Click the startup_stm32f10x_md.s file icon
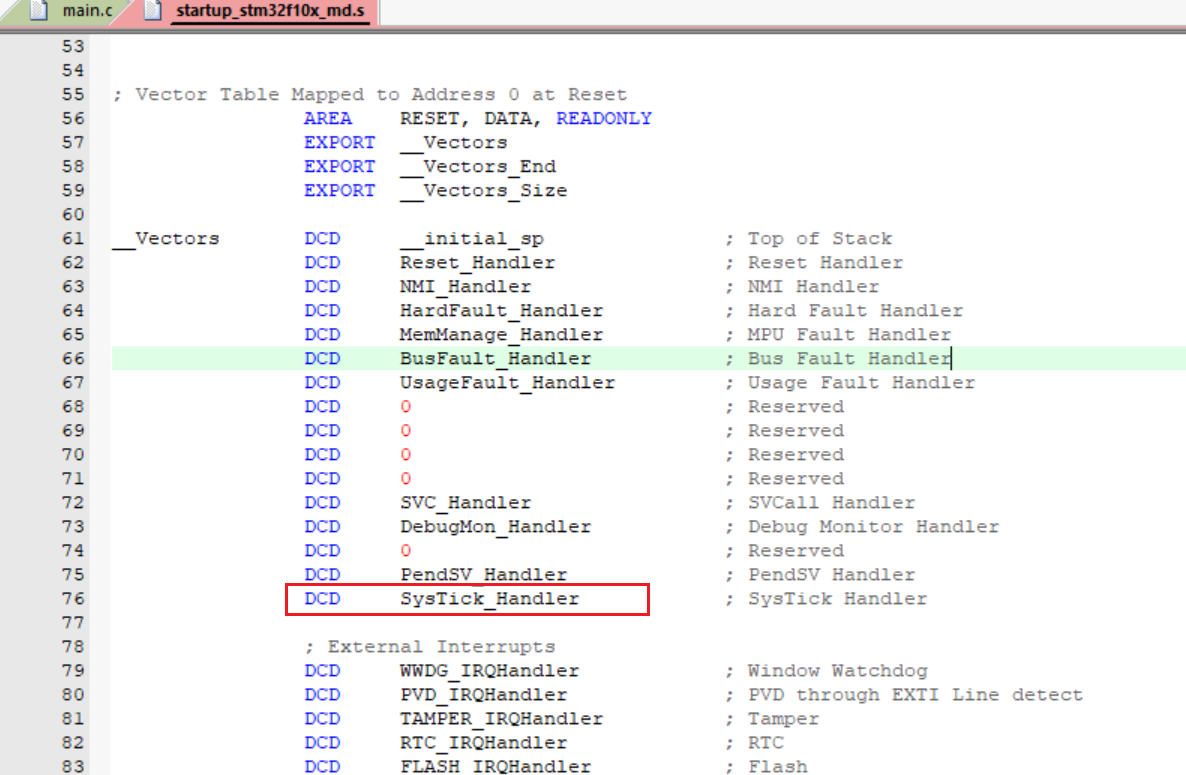 point(153,11)
